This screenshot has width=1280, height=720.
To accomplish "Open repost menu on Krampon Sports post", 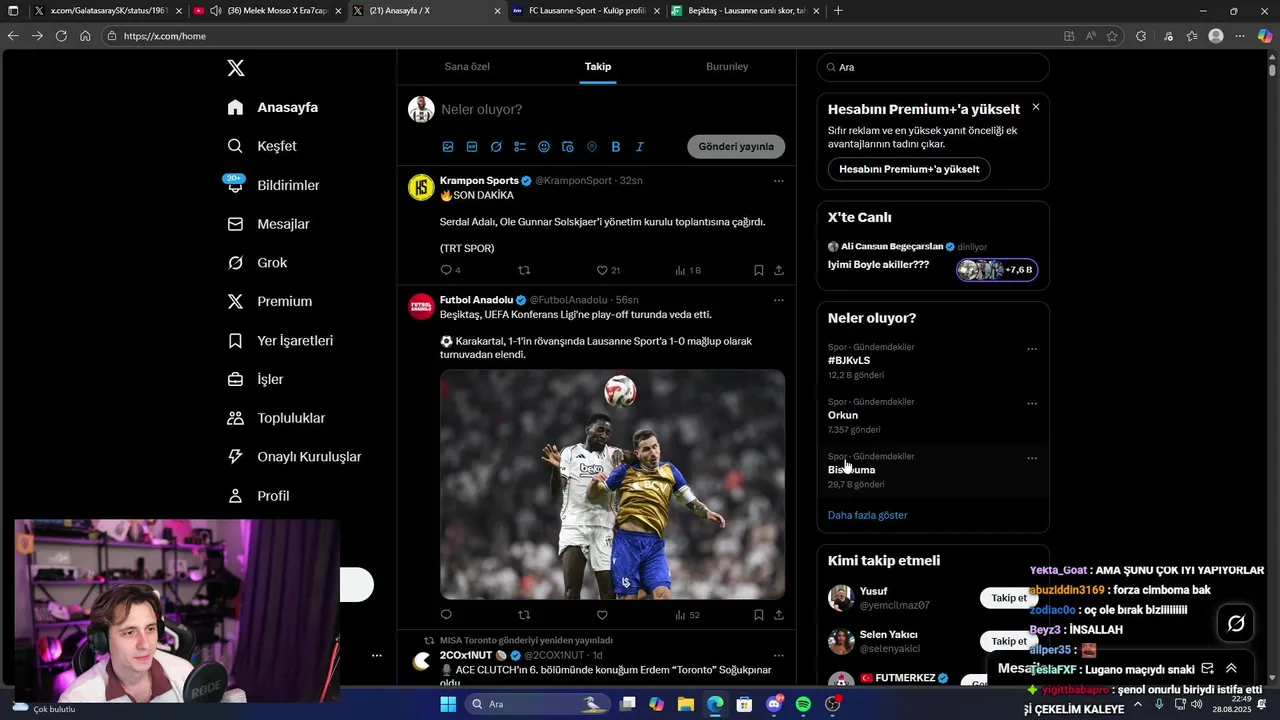I will click(x=524, y=270).
